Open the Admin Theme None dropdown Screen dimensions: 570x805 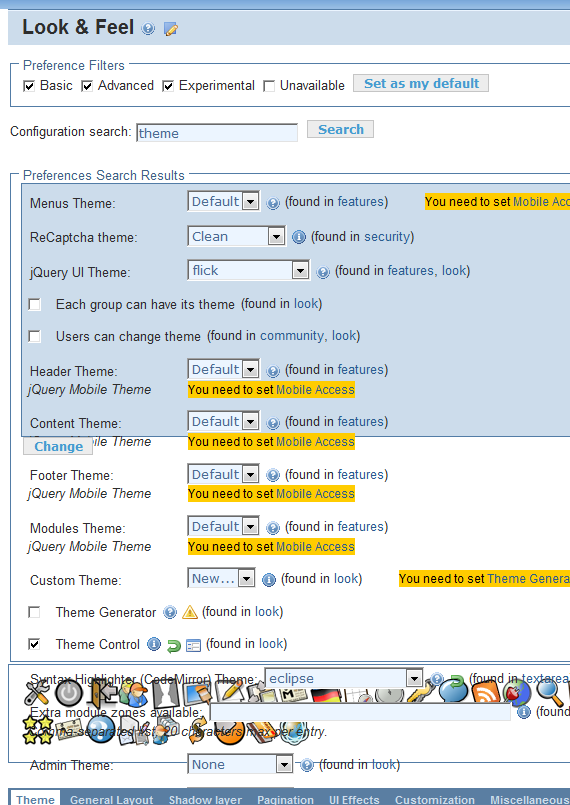click(240, 764)
